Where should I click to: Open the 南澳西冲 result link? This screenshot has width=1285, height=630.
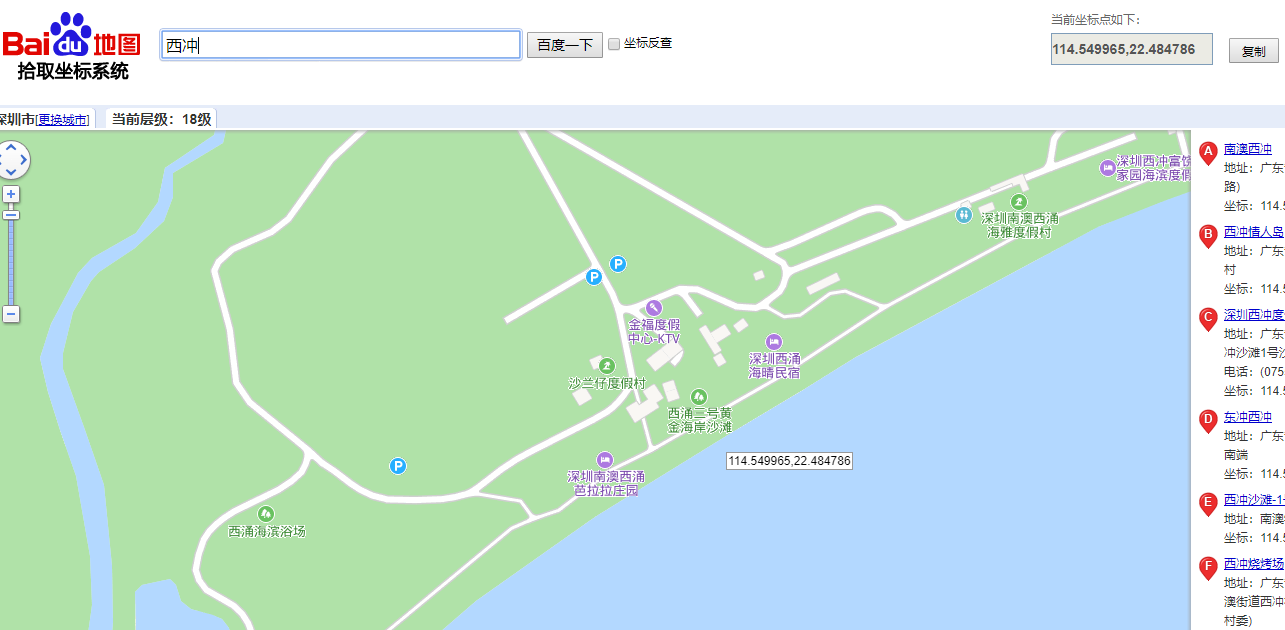coord(1248,149)
